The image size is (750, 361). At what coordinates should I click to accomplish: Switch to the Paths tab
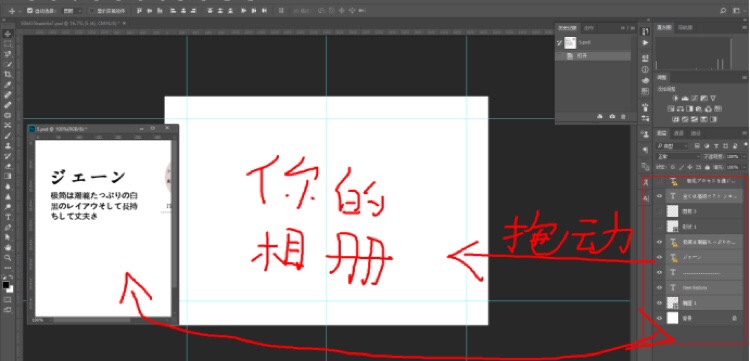696,133
